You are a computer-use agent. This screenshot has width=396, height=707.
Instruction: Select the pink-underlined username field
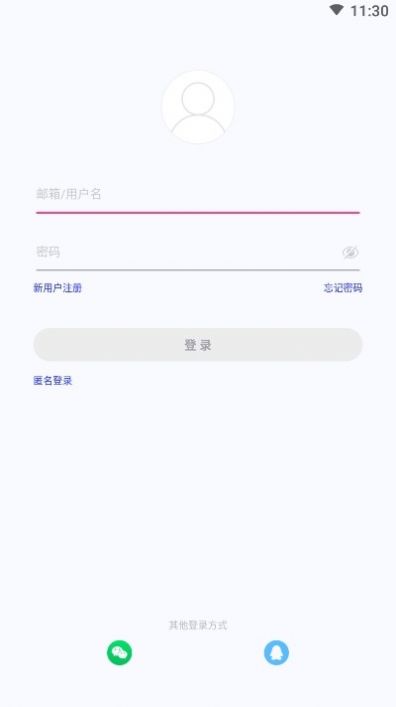pos(198,195)
